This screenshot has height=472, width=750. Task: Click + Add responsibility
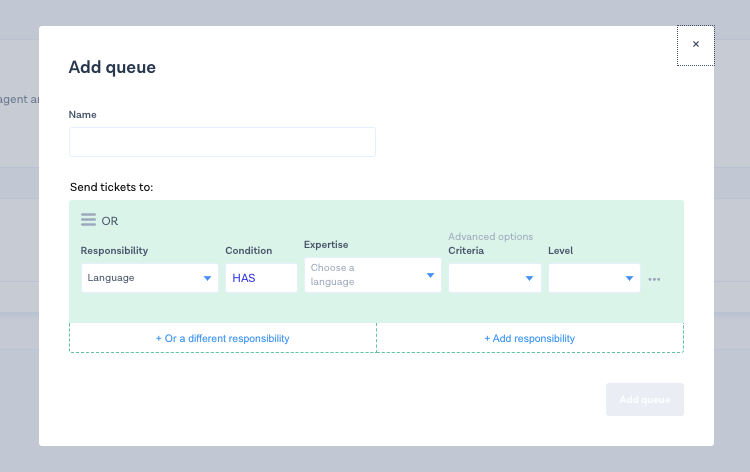[x=530, y=338]
